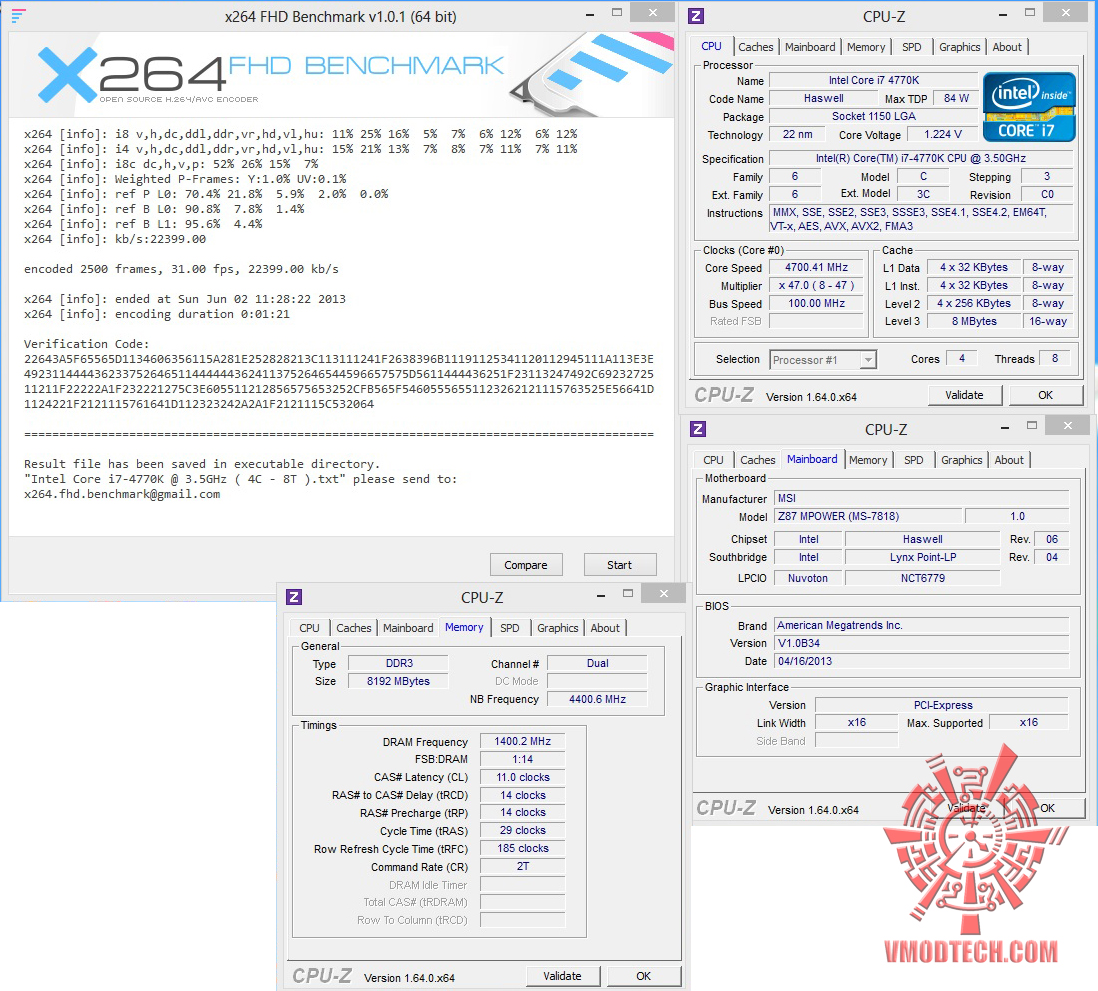Select Caches tab in the Mainboard CPU-Z window

(x=758, y=460)
